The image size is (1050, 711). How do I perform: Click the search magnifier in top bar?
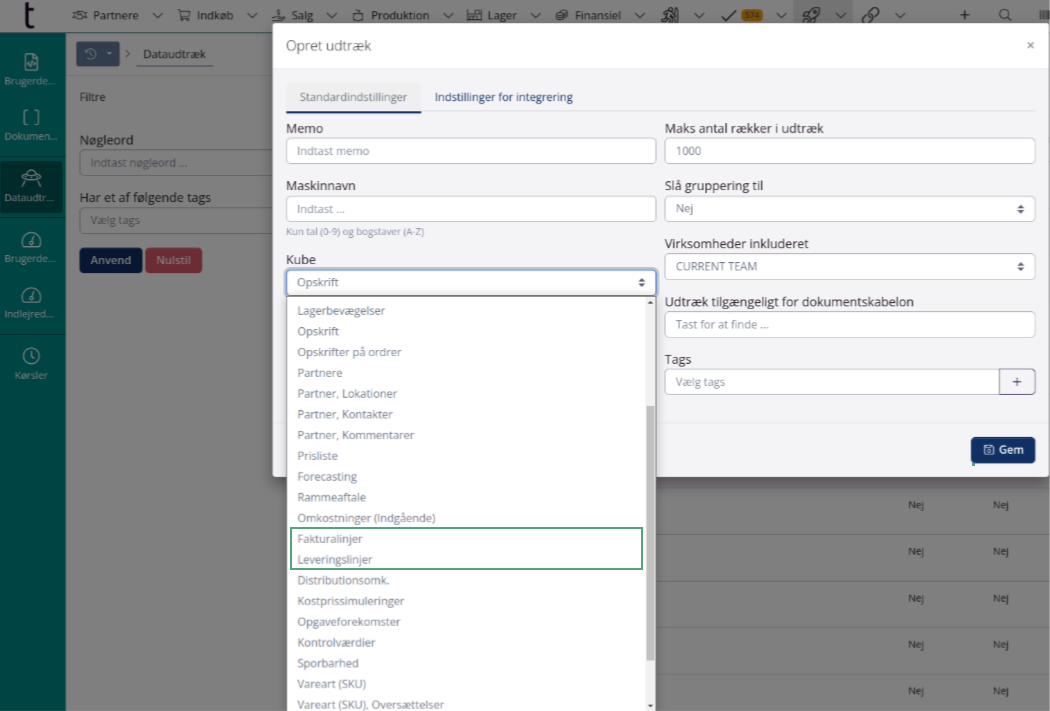point(1004,15)
